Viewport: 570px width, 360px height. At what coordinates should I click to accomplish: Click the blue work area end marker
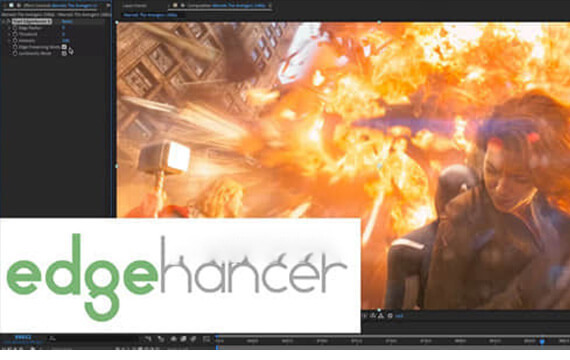[x=542, y=341]
